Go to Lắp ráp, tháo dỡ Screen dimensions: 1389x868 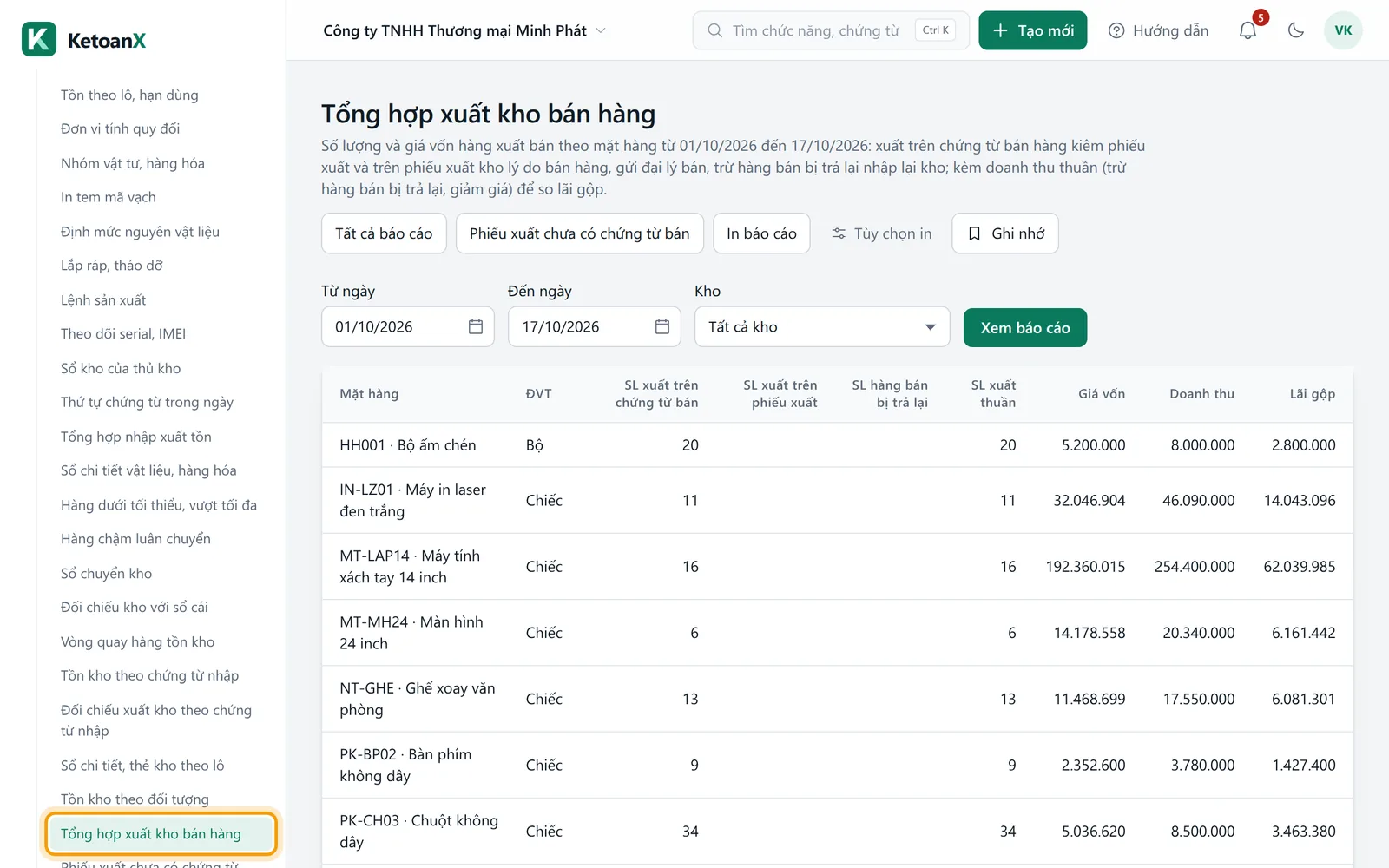(x=112, y=266)
